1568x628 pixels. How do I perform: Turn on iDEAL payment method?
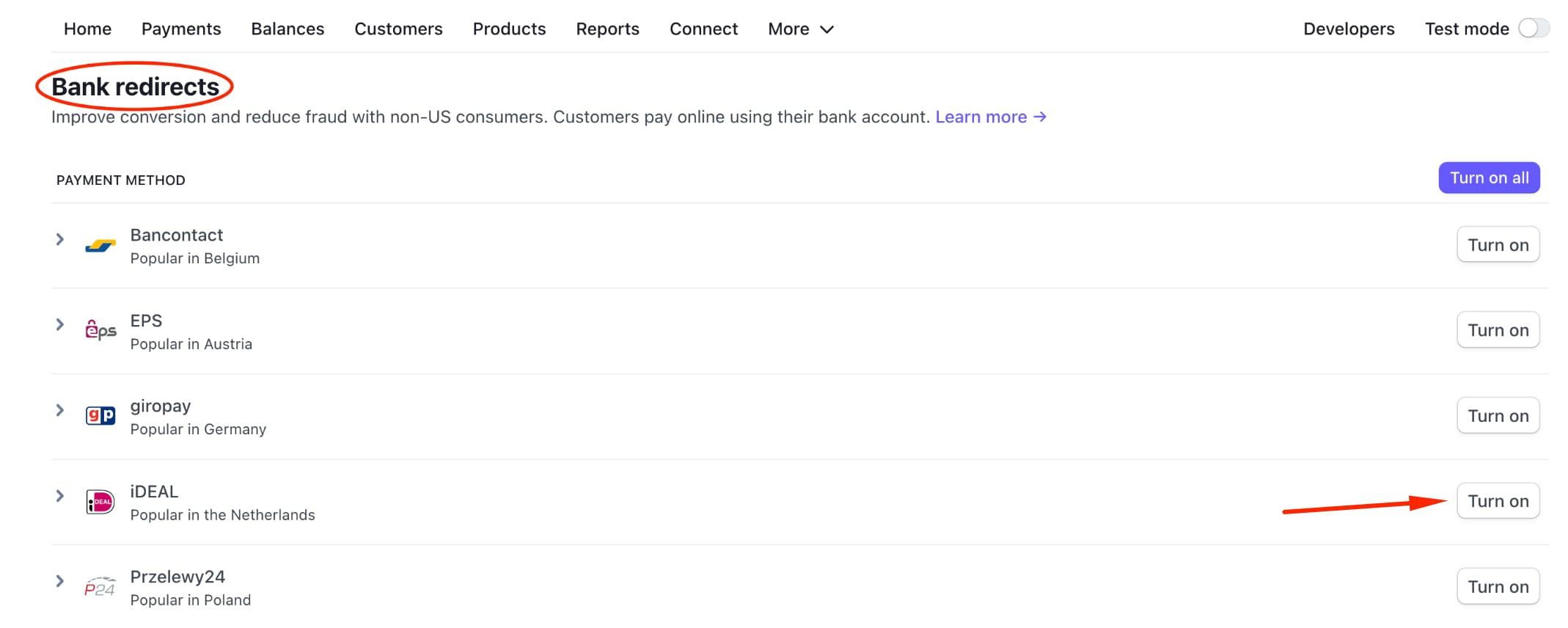coord(1498,501)
